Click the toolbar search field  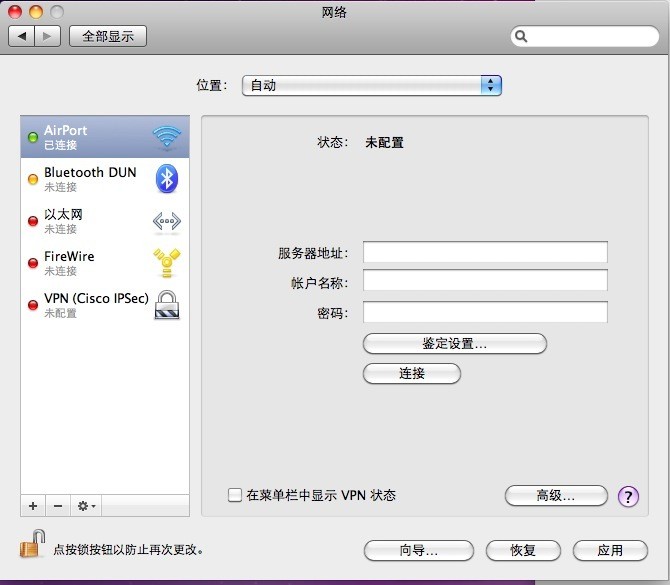pyautogui.click(x=585, y=37)
